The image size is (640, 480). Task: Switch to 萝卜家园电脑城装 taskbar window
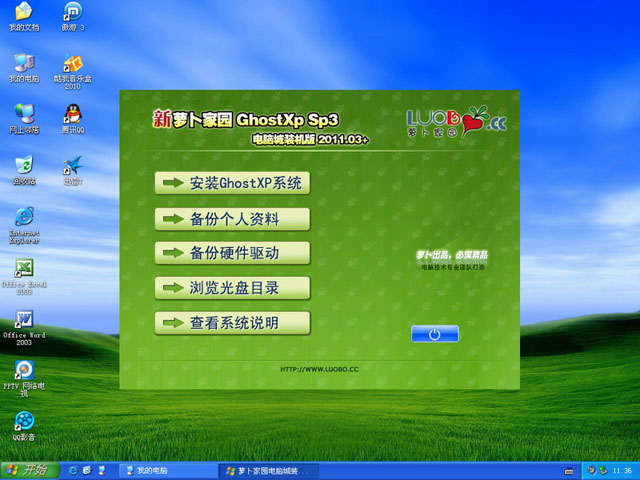pos(269,471)
